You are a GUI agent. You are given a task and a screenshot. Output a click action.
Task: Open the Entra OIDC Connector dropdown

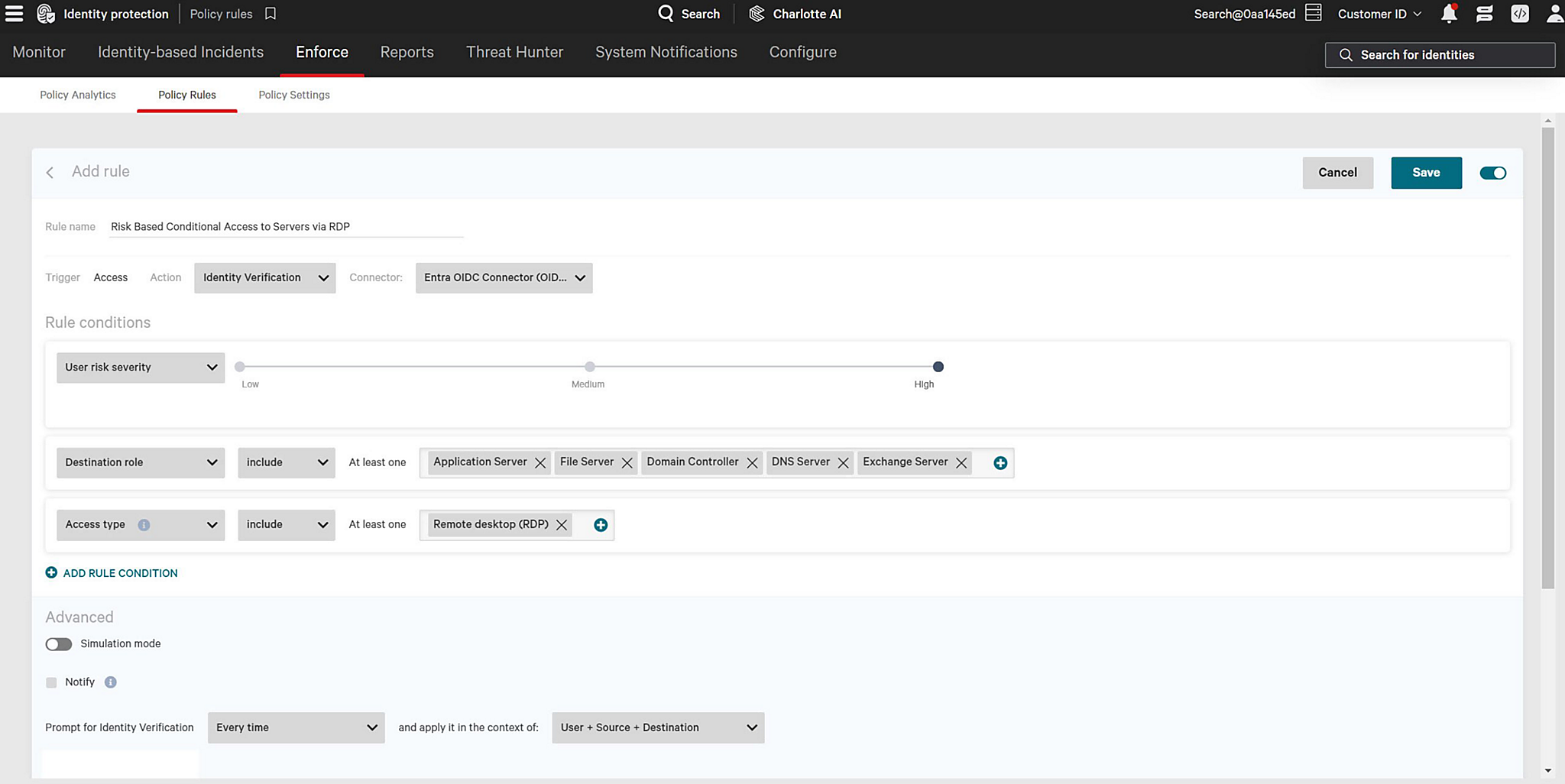[x=503, y=277]
